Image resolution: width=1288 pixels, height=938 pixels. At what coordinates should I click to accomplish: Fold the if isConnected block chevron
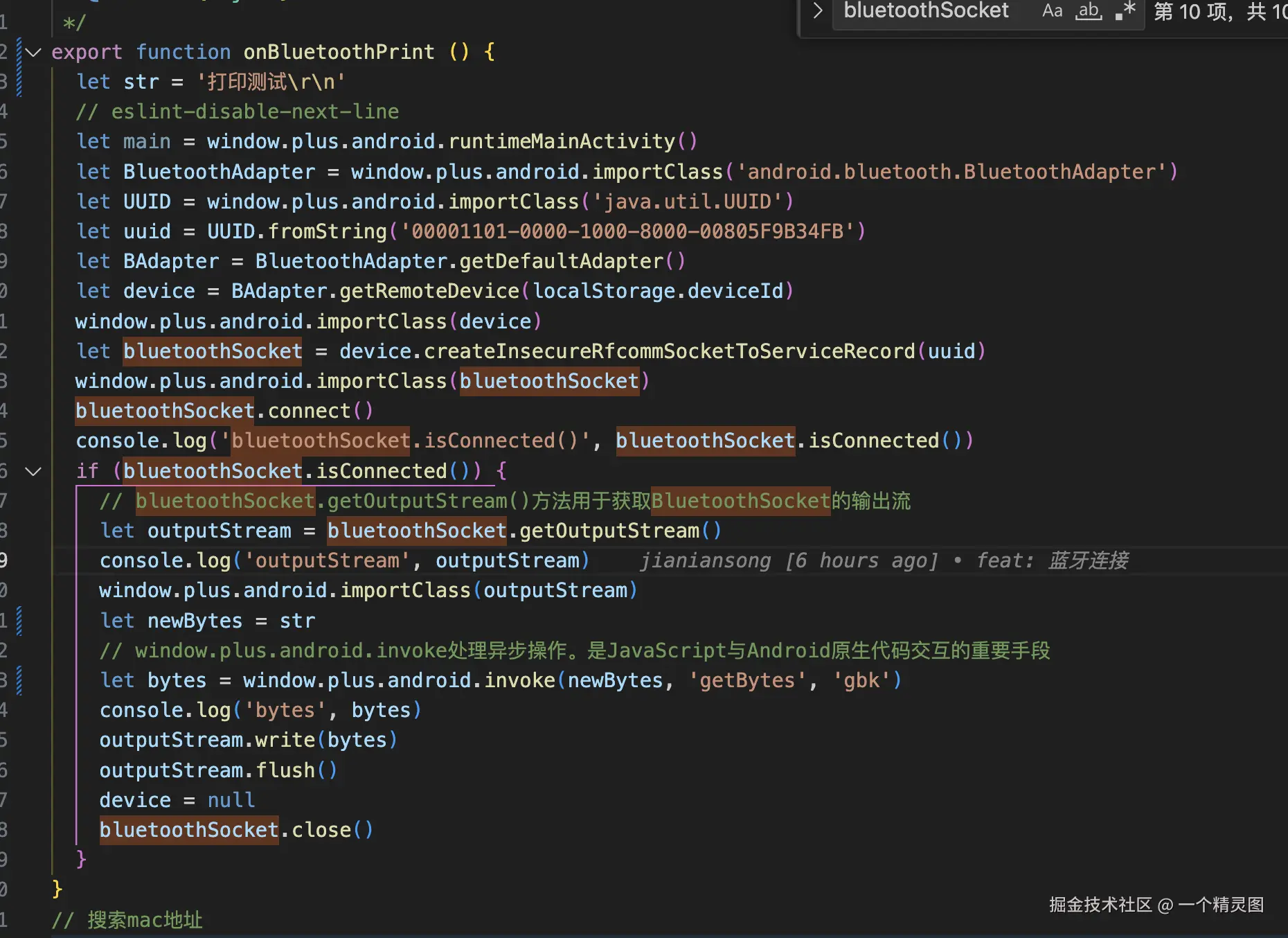[33, 471]
